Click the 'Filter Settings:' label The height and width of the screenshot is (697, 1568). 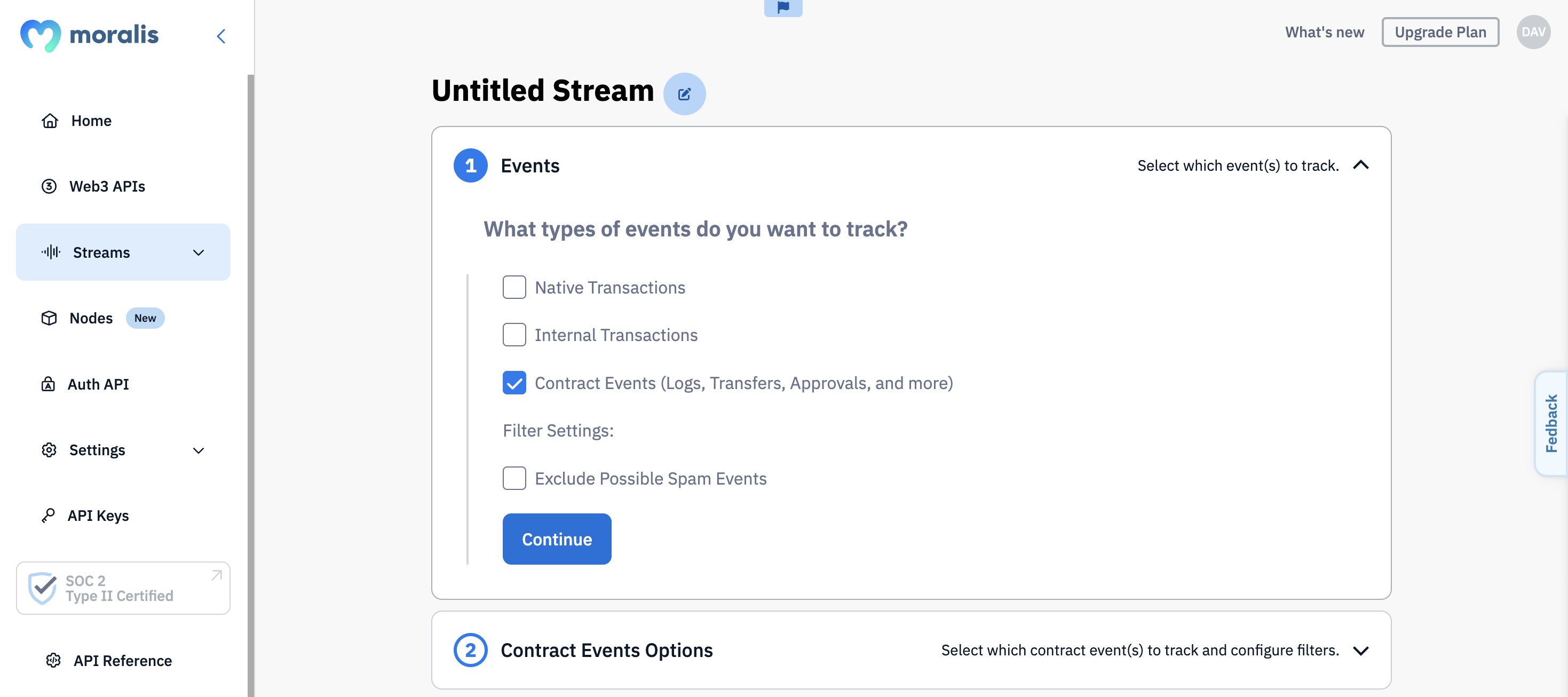(558, 430)
